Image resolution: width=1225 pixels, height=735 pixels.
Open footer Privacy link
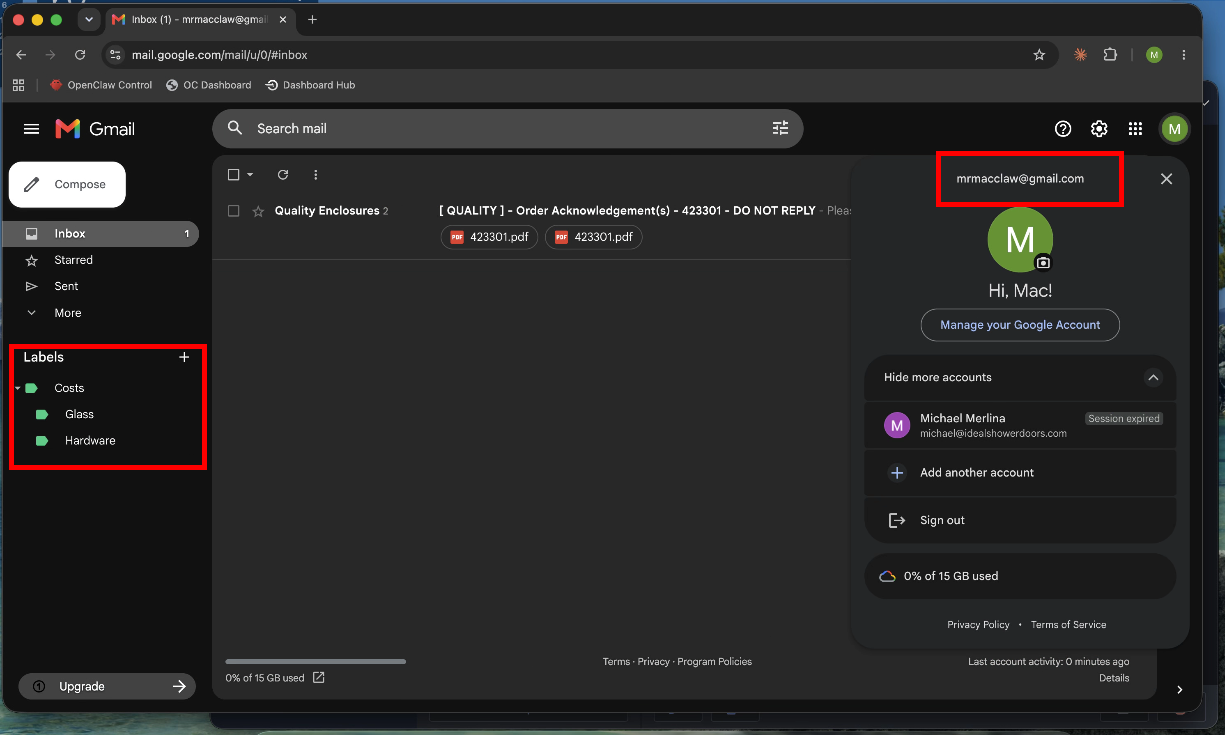(x=654, y=662)
